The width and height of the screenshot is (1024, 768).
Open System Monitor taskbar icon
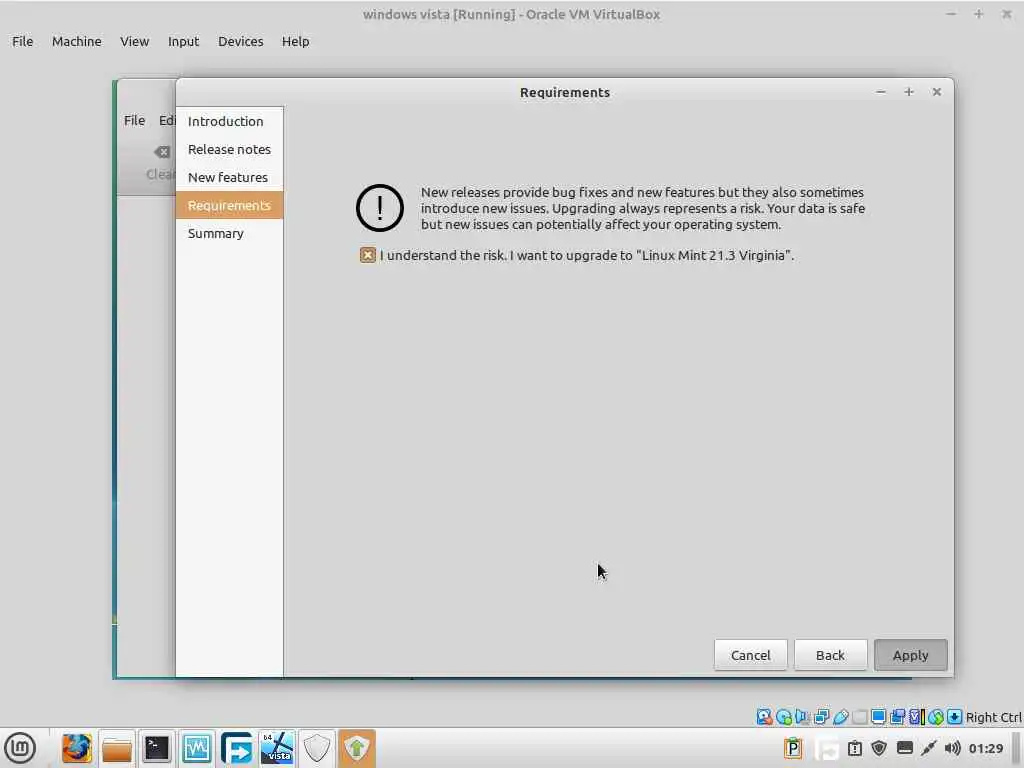[x=197, y=748]
